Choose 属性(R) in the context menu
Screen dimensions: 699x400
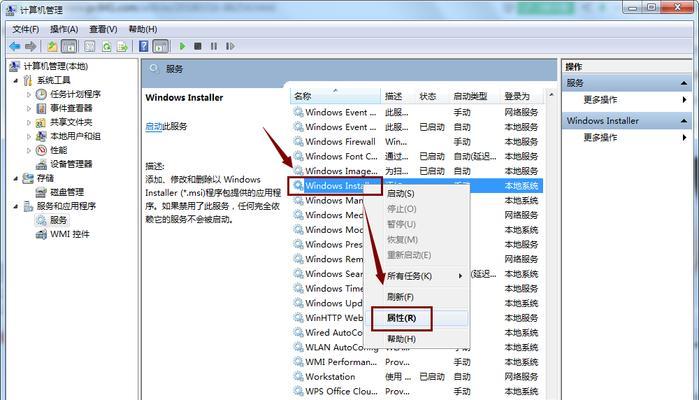(417, 318)
